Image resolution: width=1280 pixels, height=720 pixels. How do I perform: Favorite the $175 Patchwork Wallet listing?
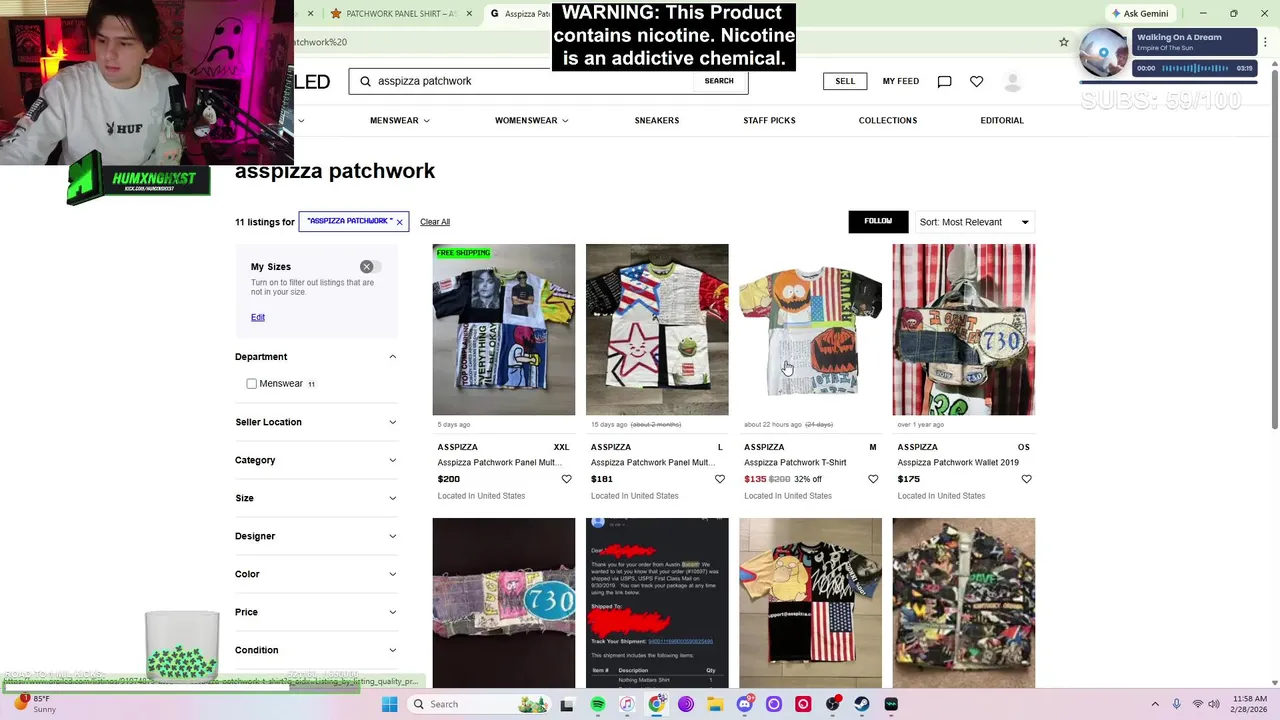click(x=1026, y=479)
